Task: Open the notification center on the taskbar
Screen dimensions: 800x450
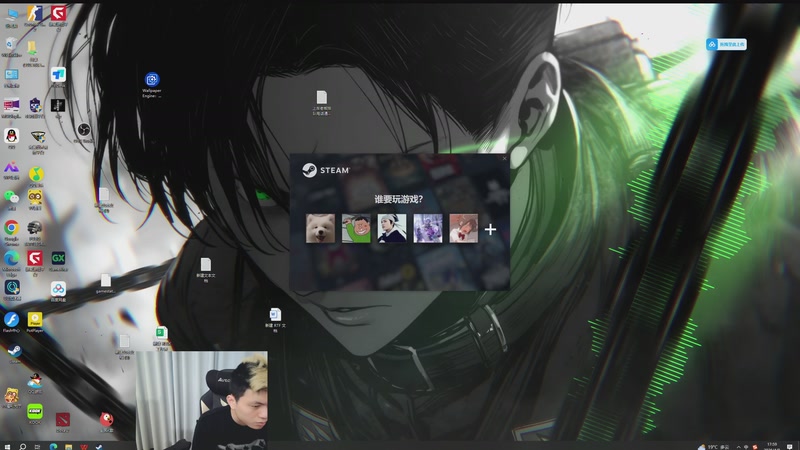Action: coord(790,446)
